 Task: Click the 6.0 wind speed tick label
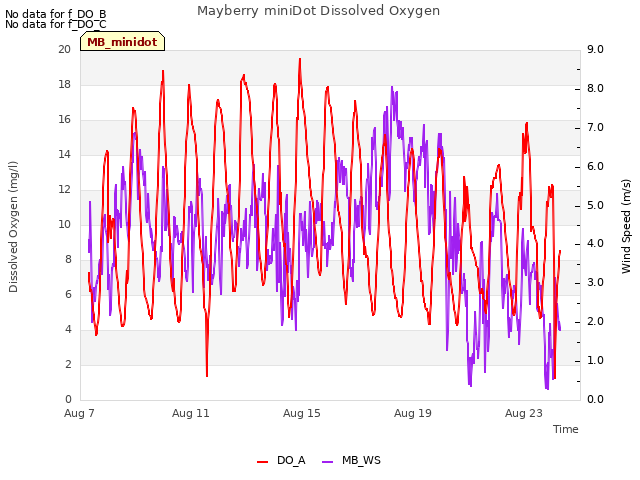pos(595,167)
